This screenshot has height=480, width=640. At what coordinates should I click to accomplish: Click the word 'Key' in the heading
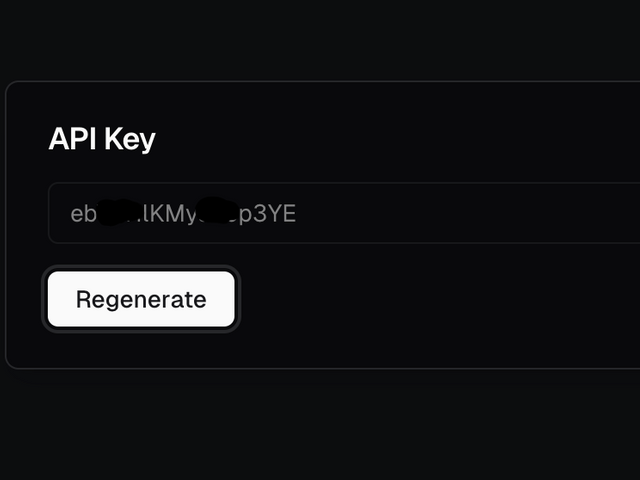click(x=130, y=140)
